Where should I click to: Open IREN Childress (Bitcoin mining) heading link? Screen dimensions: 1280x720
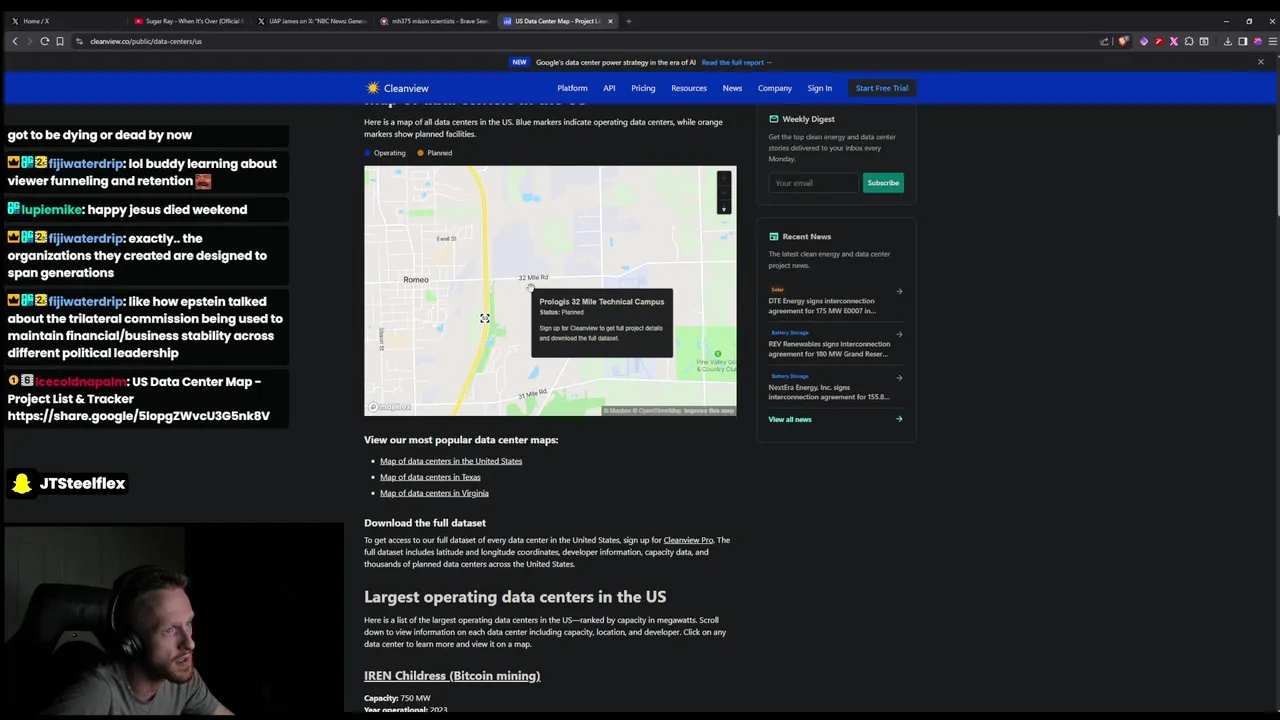[452, 676]
